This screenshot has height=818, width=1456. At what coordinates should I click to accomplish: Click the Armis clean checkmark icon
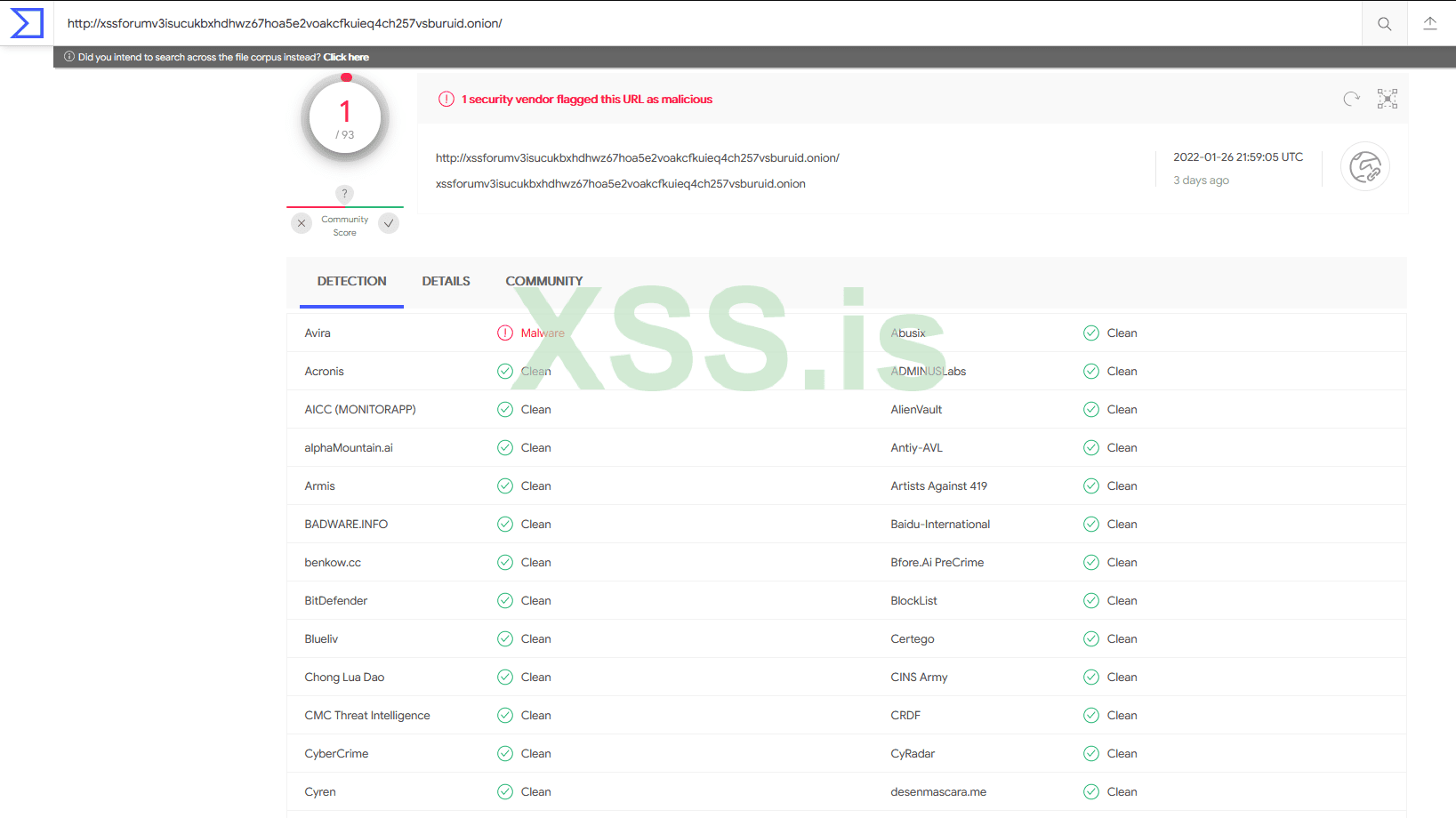(505, 486)
